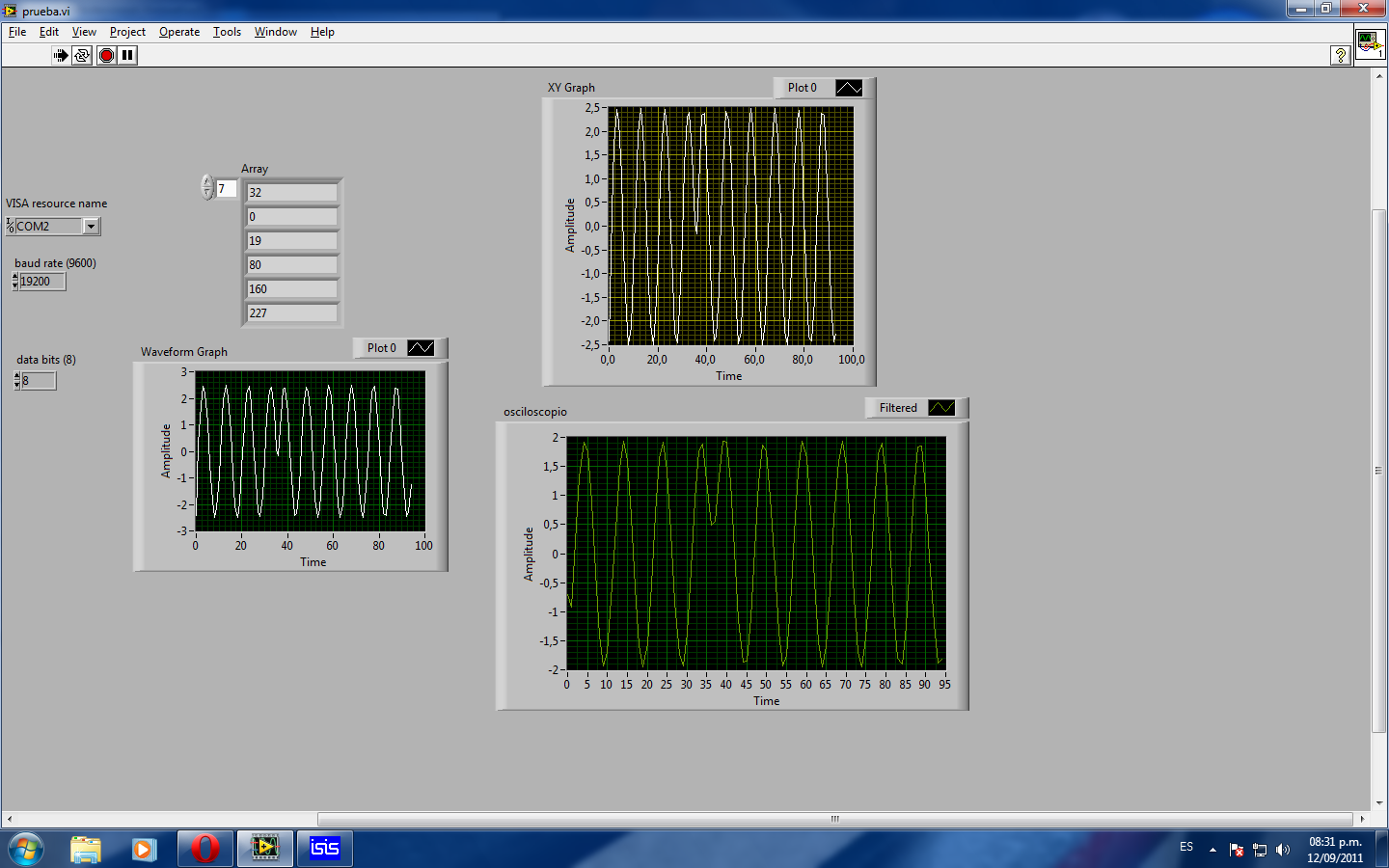Viewport: 1389px width, 868px height.
Task: Click the Waveform Graph Plot 0 legend icon
Action: [x=421, y=348]
